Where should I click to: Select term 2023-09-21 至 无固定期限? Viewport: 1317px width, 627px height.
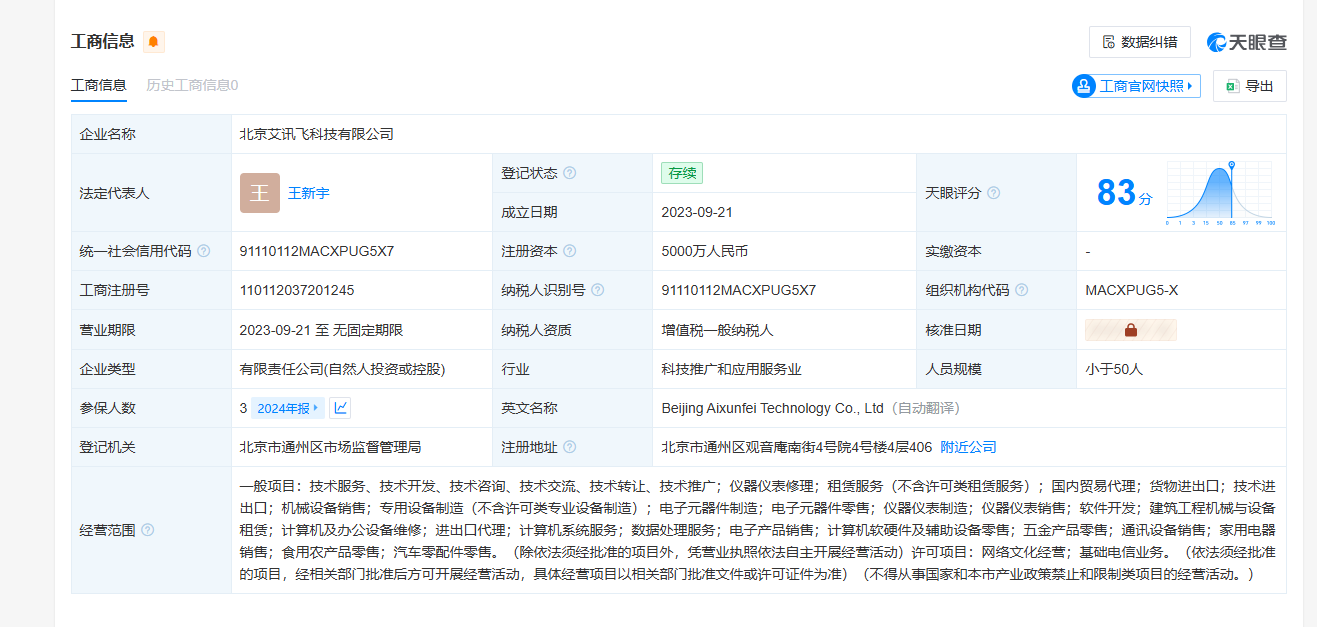pyautogui.click(x=321, y=330)
